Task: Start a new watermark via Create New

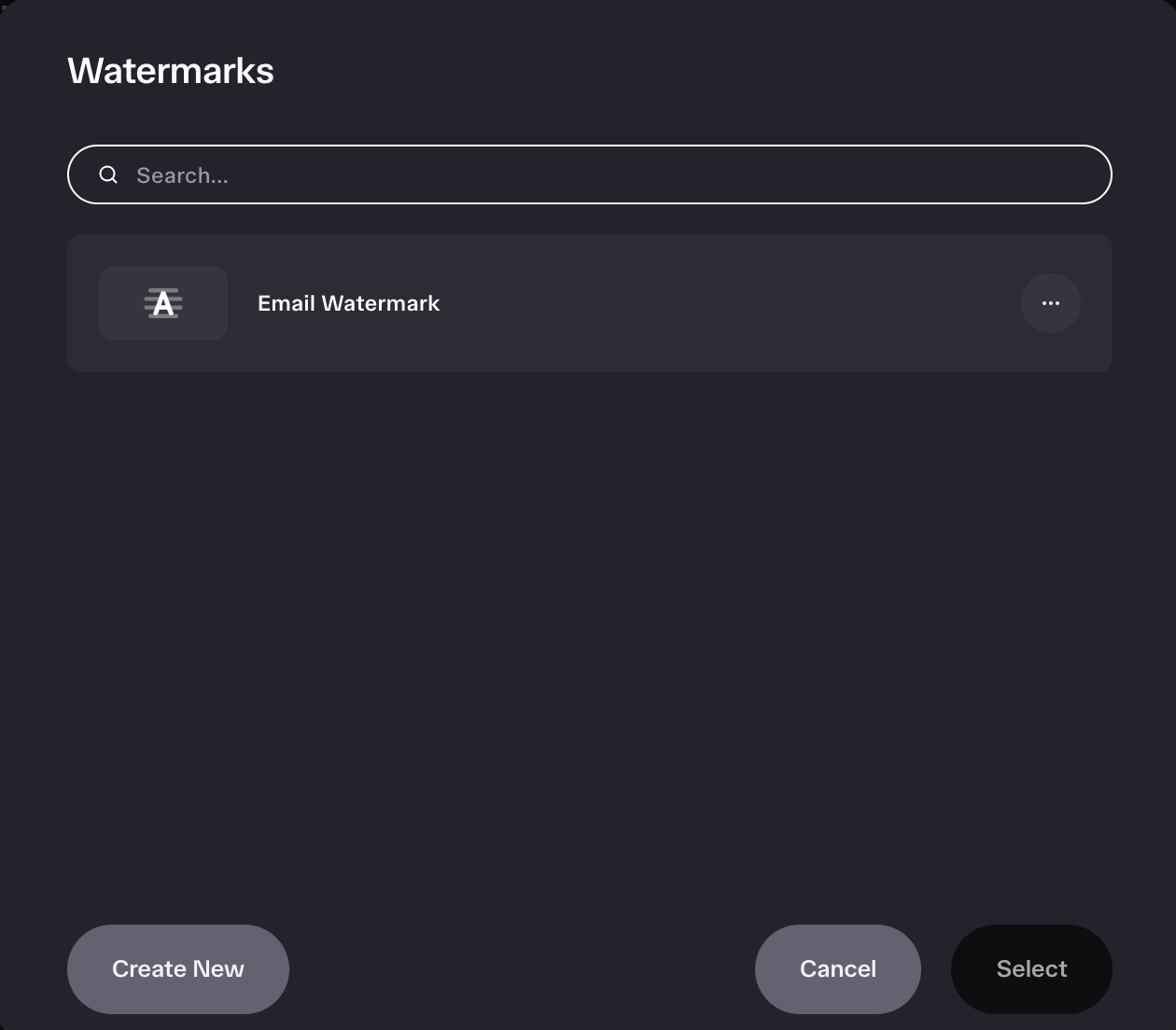Action: click(178, 969)
